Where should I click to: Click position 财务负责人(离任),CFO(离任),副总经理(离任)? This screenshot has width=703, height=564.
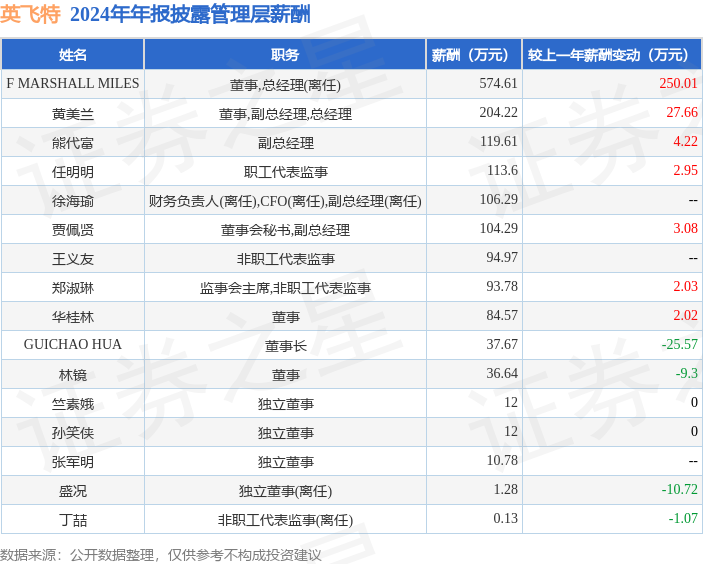click(285, 201)
